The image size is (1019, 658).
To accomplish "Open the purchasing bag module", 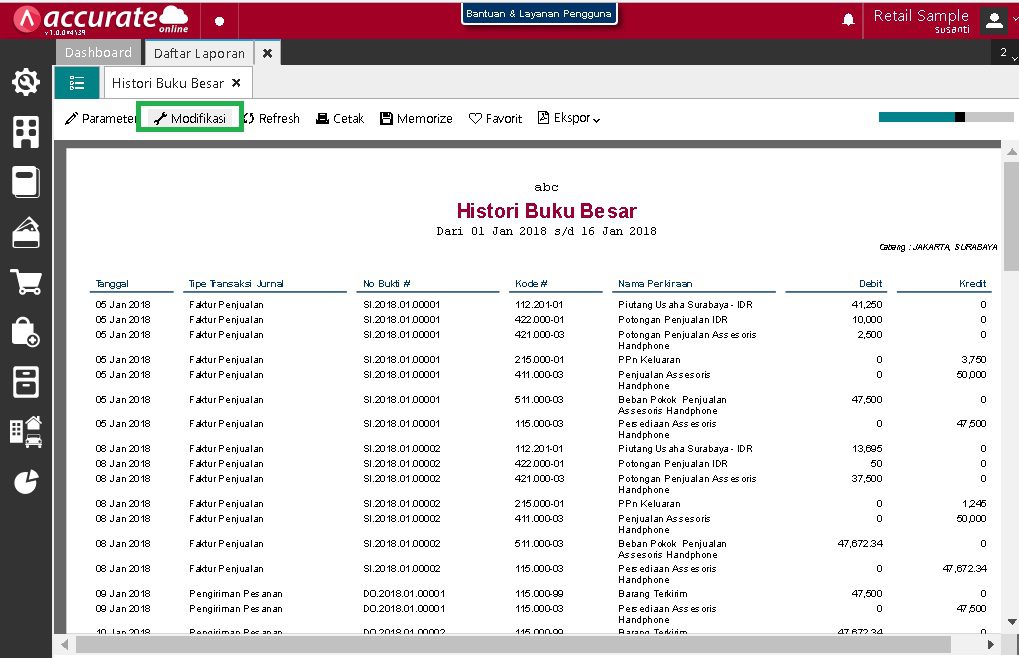I will coord(26,332).
